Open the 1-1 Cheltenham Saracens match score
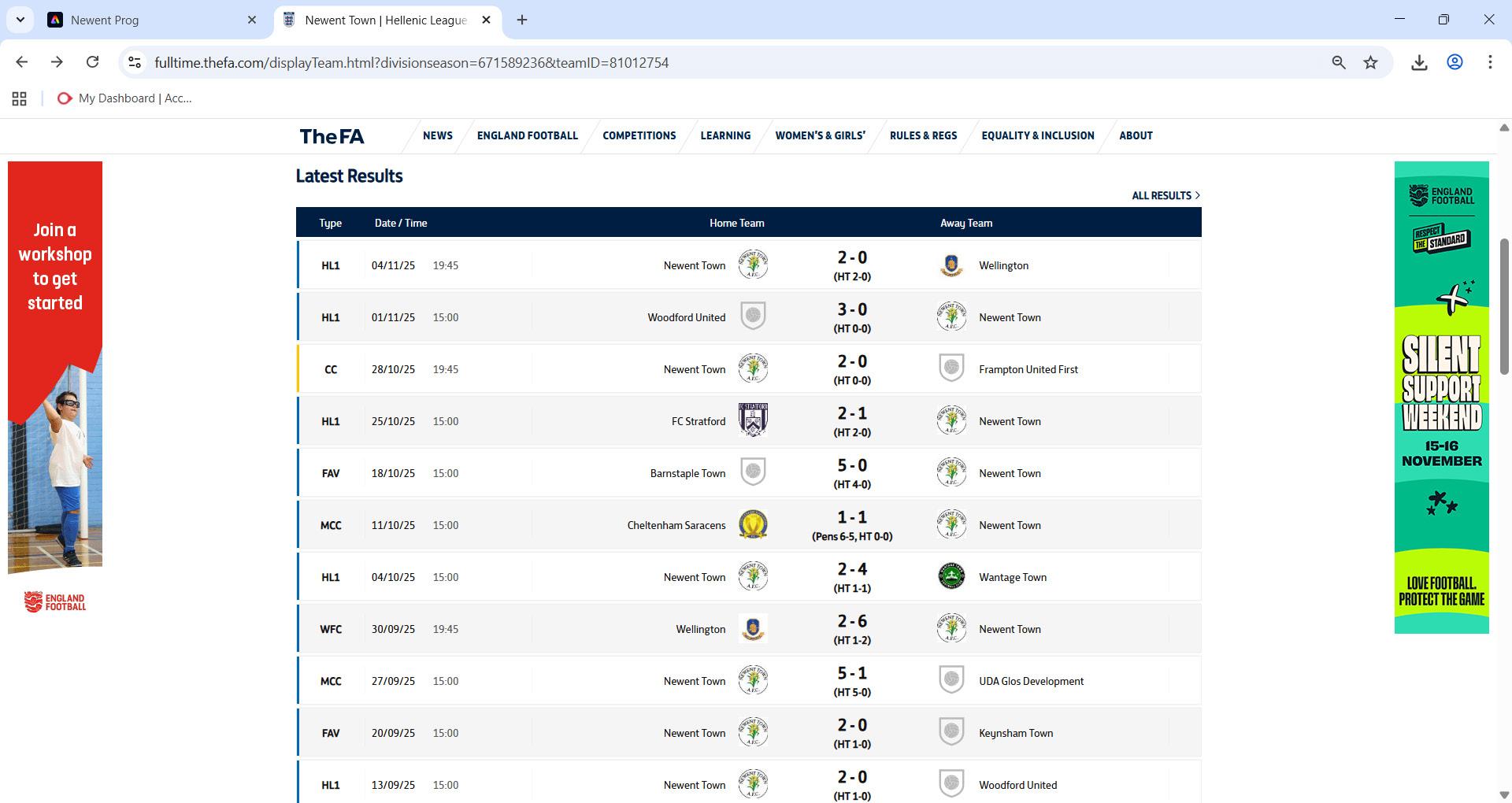The height and width of the screenshot is (803, 1512). coord(852,518)
